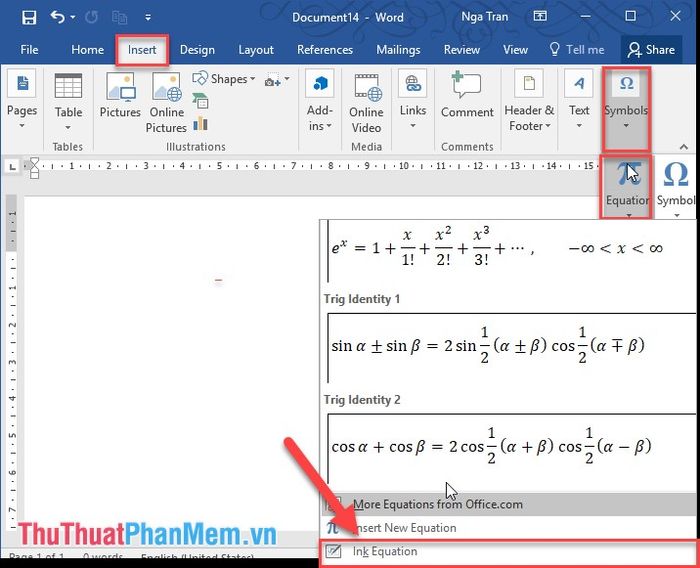Open the References tab
Viewport: 700px width, 568px height.
coord(325,50)
